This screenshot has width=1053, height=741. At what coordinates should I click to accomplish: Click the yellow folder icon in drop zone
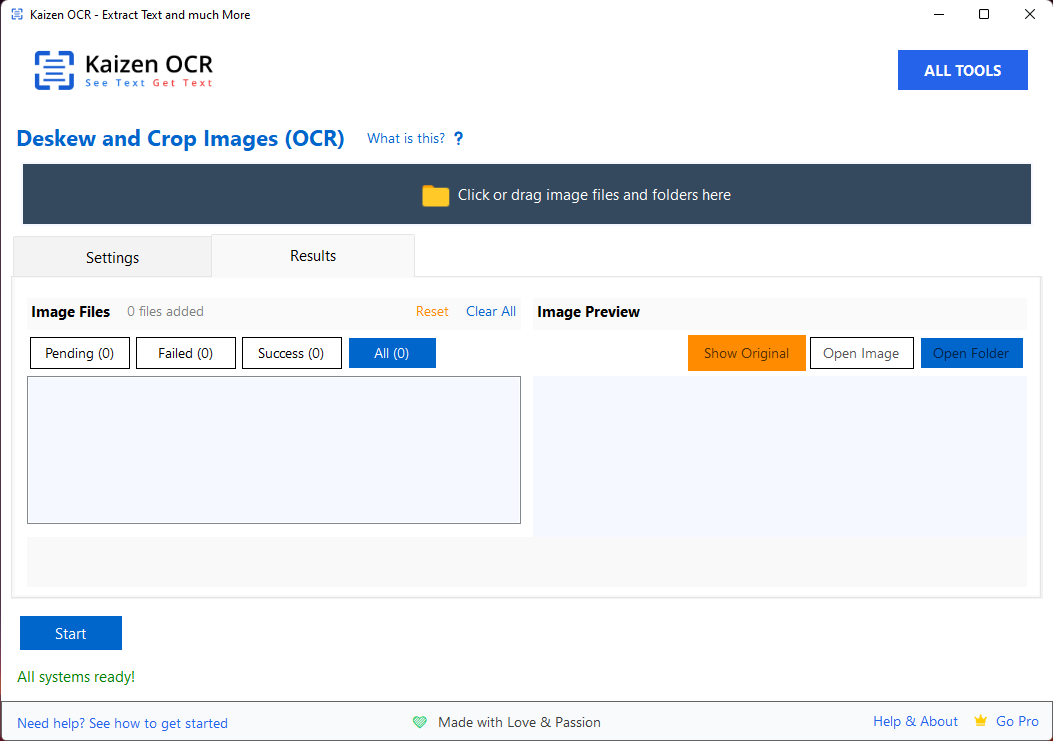pyautogui.click(x=435, y=195)
